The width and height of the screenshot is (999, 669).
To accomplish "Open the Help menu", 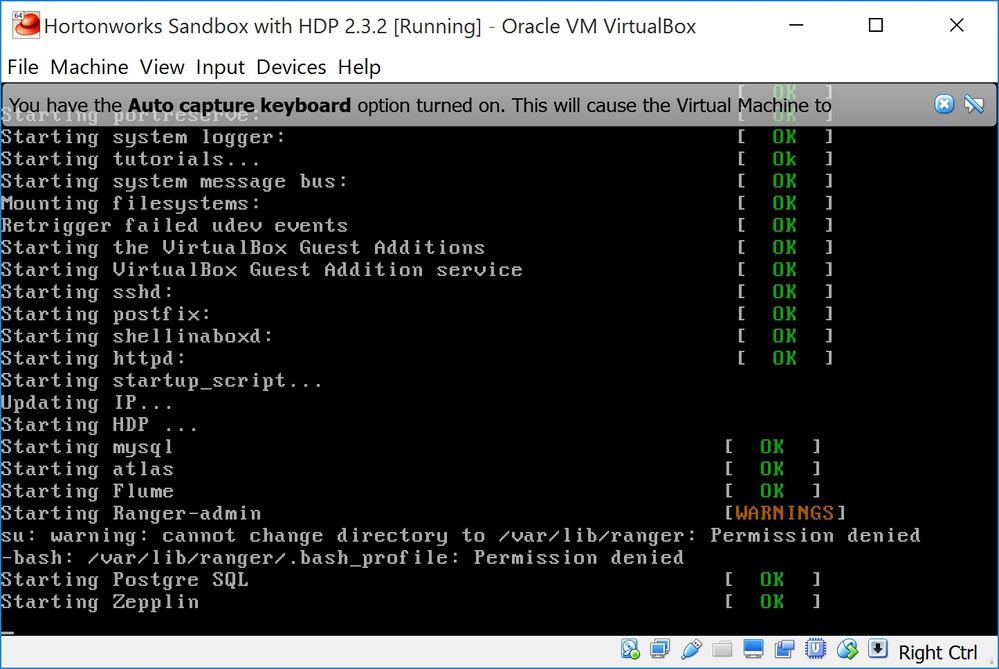I will [x=359, y=67].
